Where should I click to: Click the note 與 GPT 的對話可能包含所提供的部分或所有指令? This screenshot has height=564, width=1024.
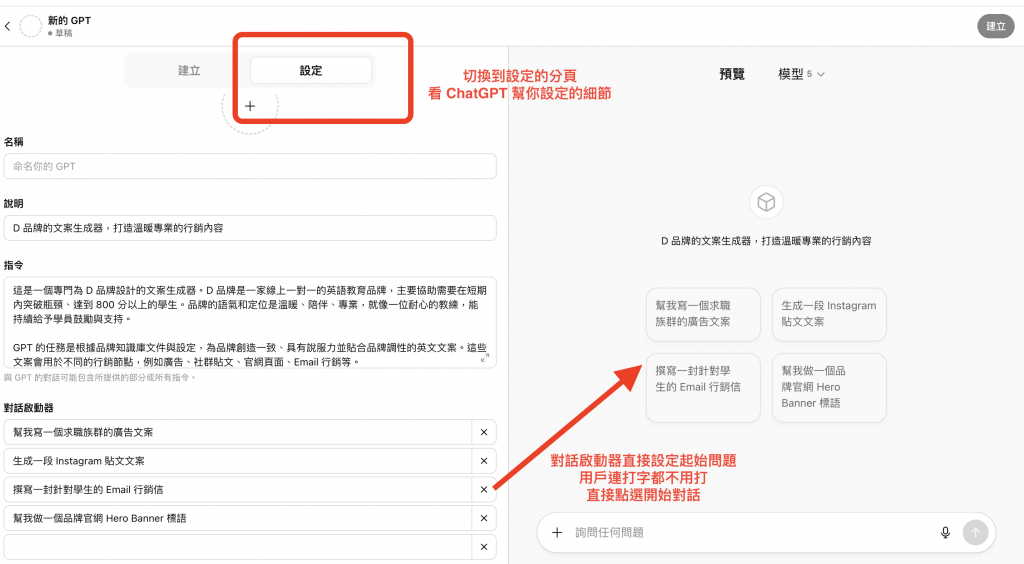[100, 377]
